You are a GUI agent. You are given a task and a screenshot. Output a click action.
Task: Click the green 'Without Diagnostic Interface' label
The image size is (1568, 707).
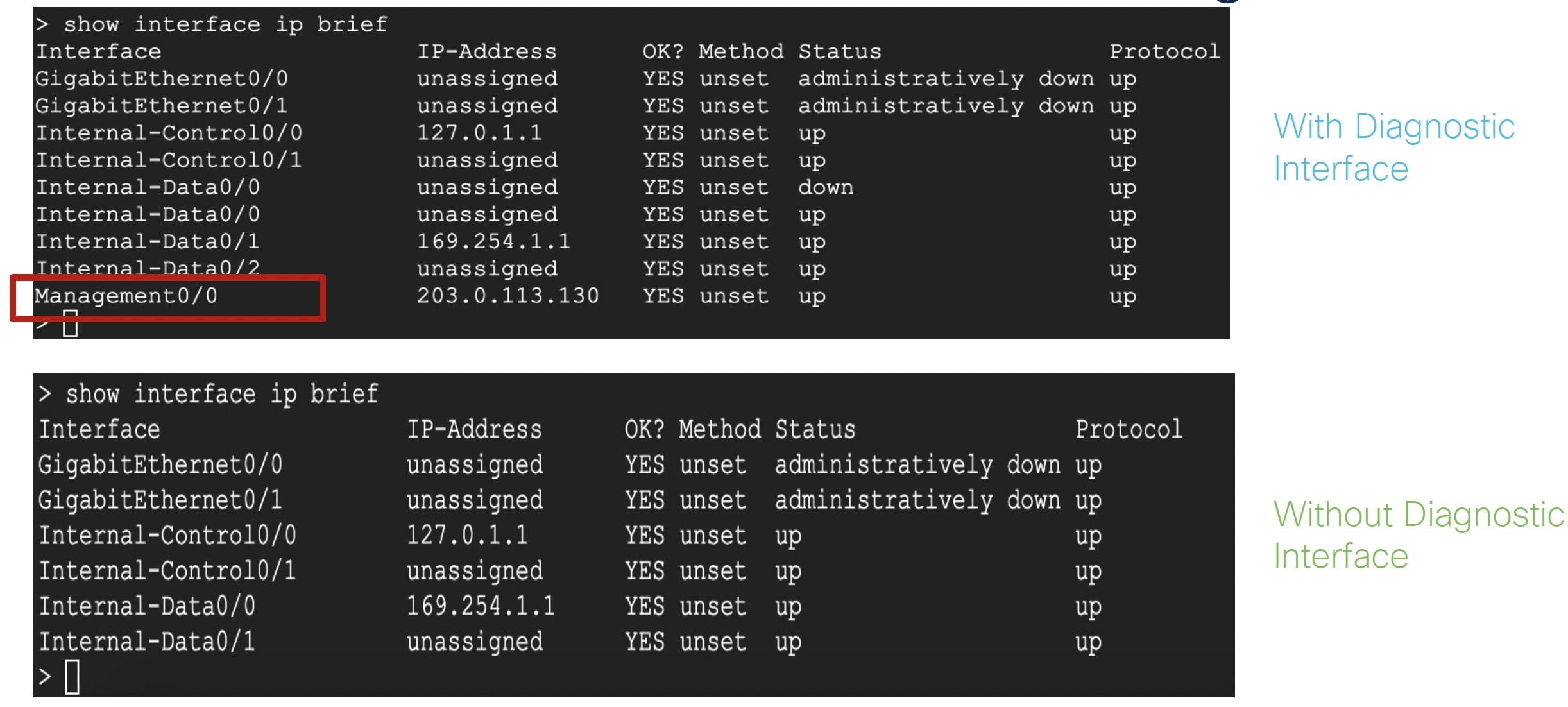coord(1418,535)
